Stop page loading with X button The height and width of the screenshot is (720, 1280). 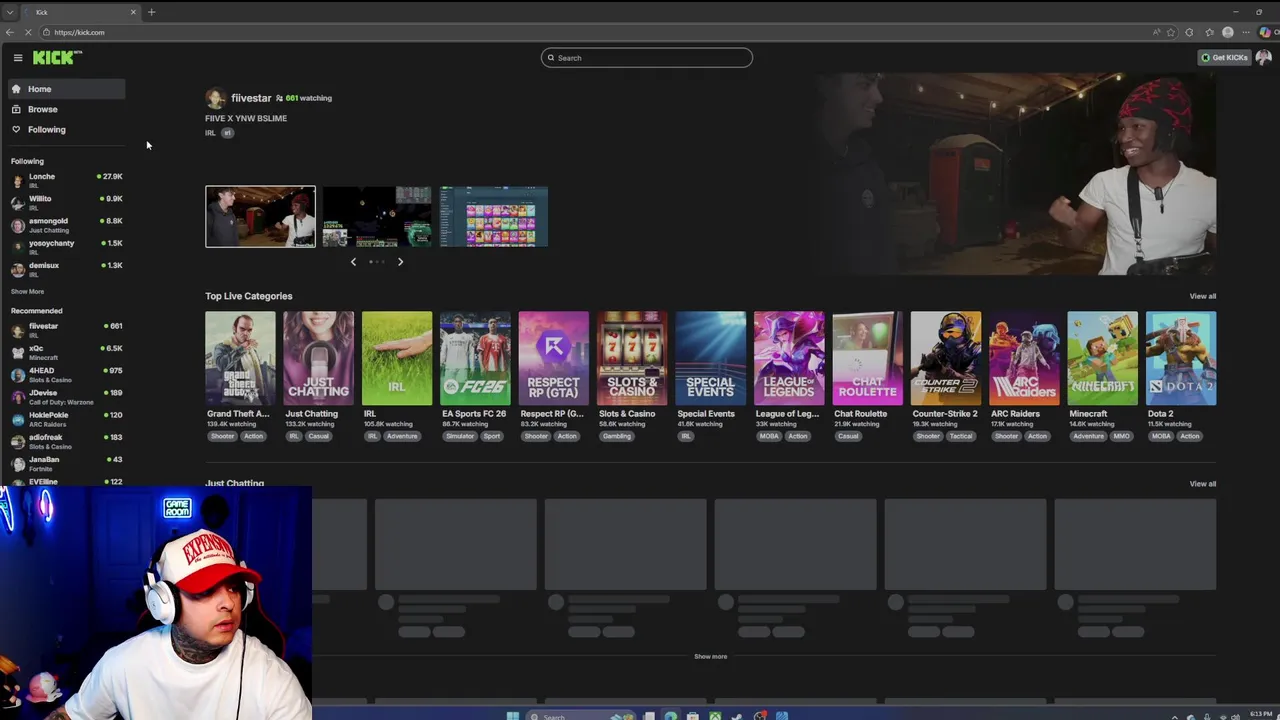click(28, 32)
